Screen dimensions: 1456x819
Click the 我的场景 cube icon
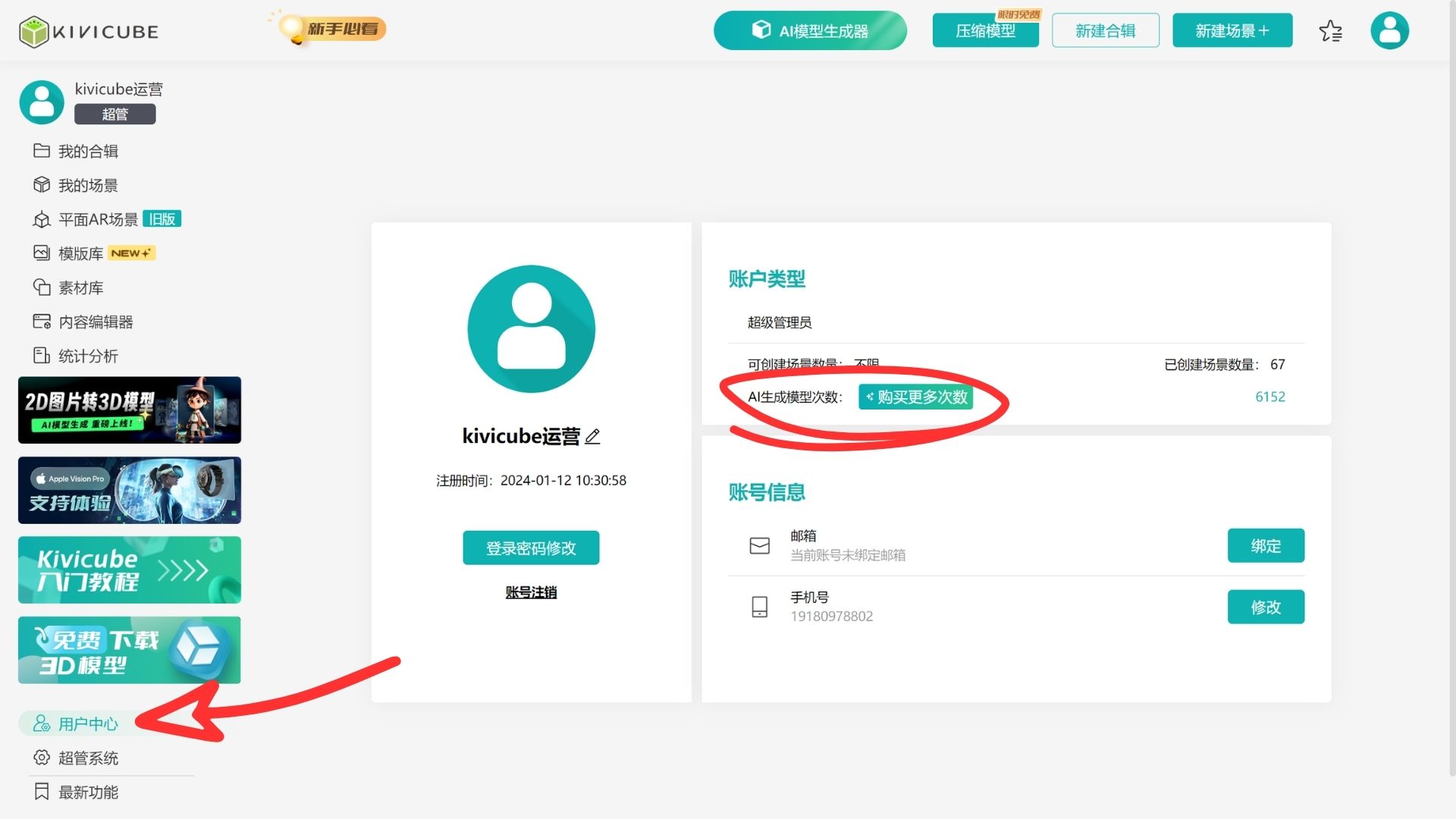[42, 185]
